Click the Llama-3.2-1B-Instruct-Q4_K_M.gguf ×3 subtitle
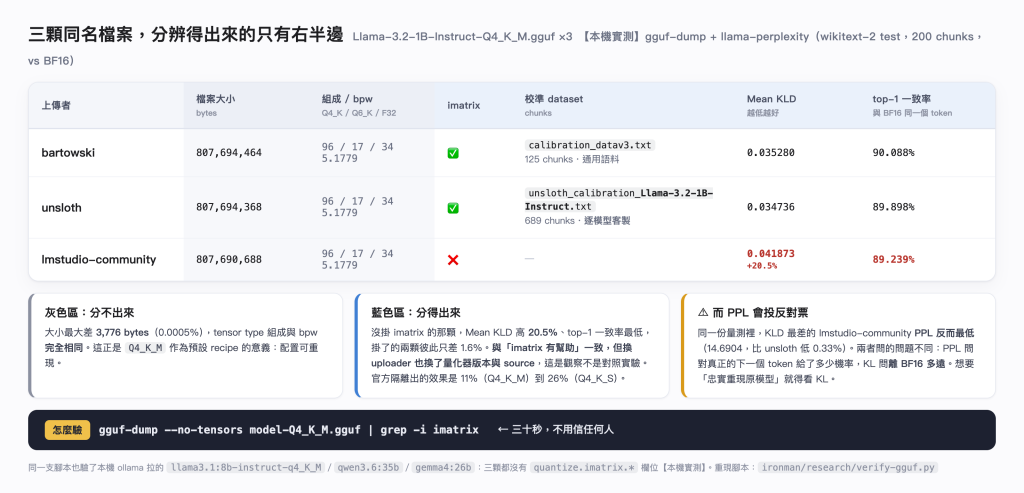Image resolution: width=1024 pixels, height=493 pixels. (463, 37)
